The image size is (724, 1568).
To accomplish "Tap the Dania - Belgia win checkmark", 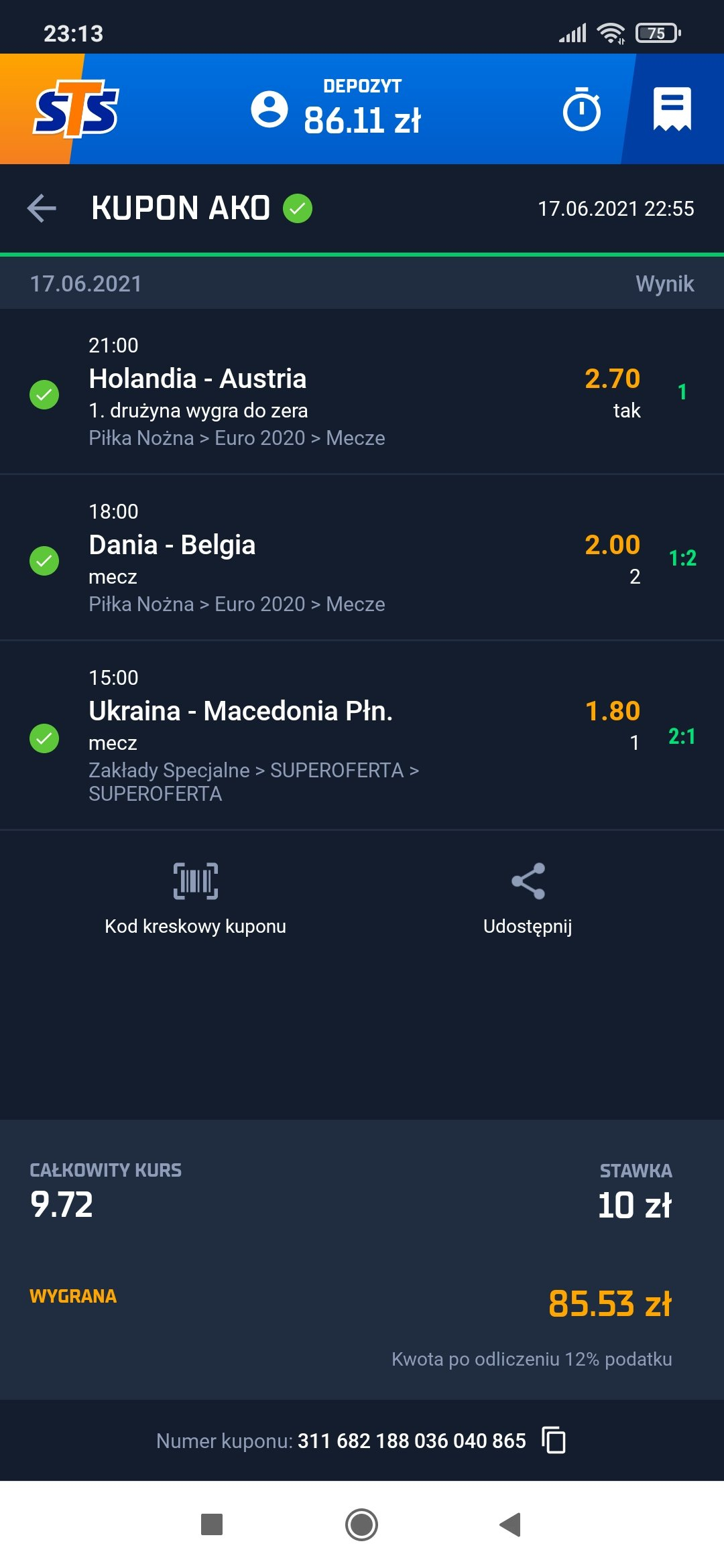I will point(44,560).
